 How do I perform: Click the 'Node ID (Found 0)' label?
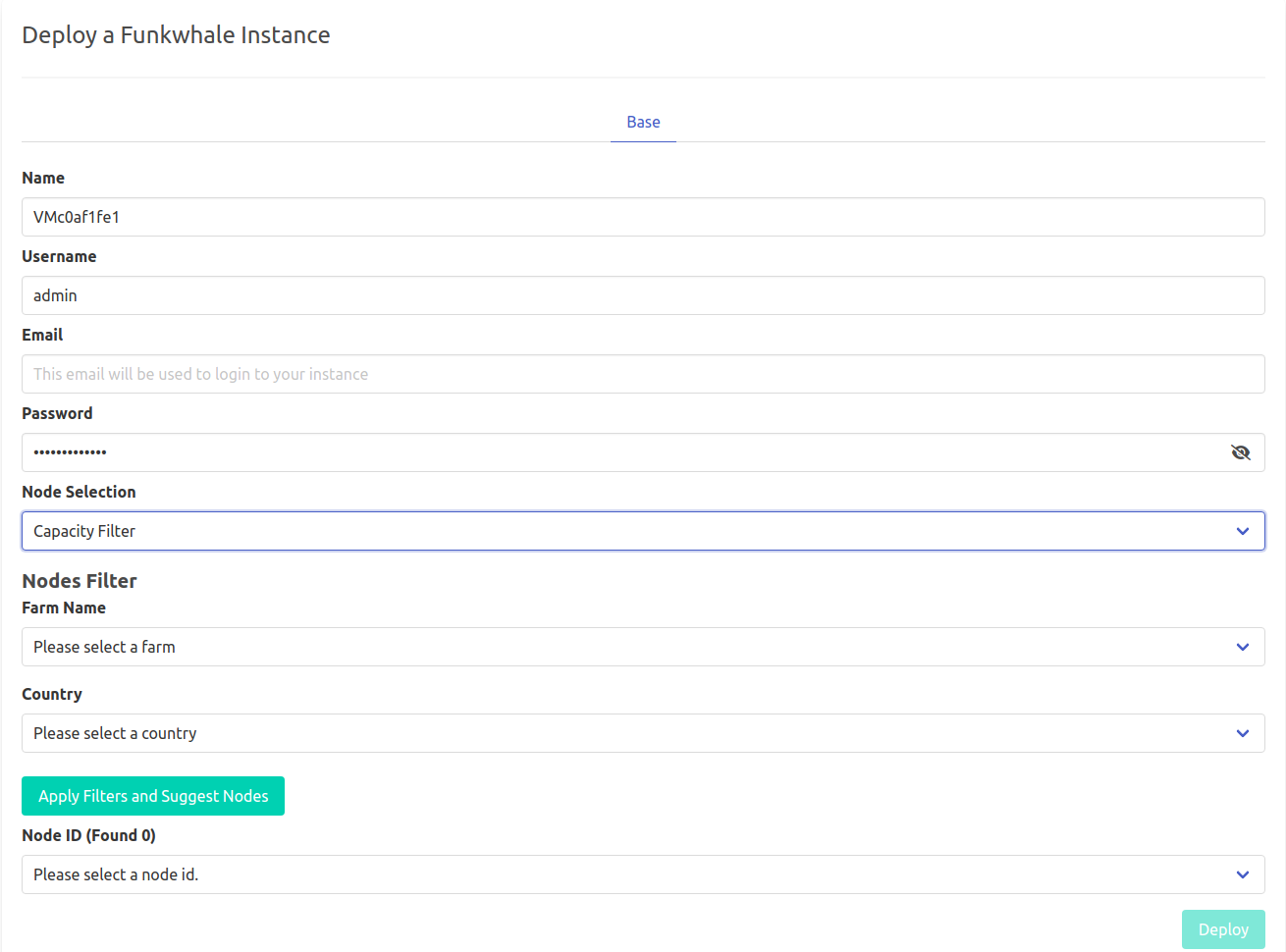pyautogui.click(x=88, y=835)
